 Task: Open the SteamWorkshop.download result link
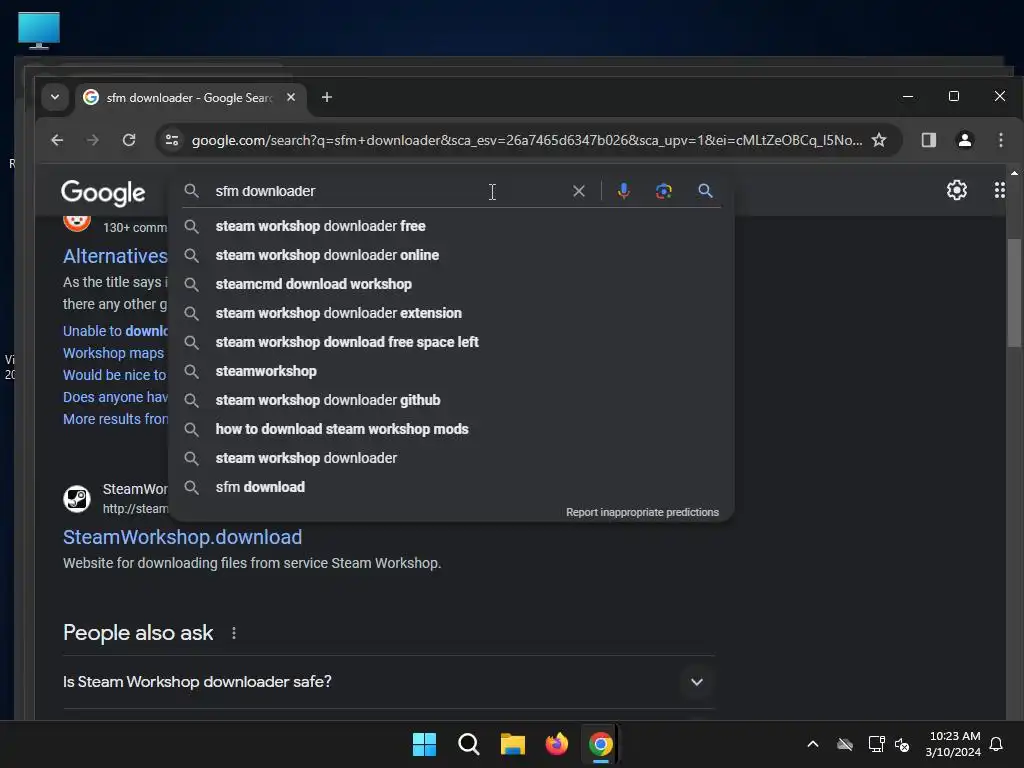[x=182, y=537]
